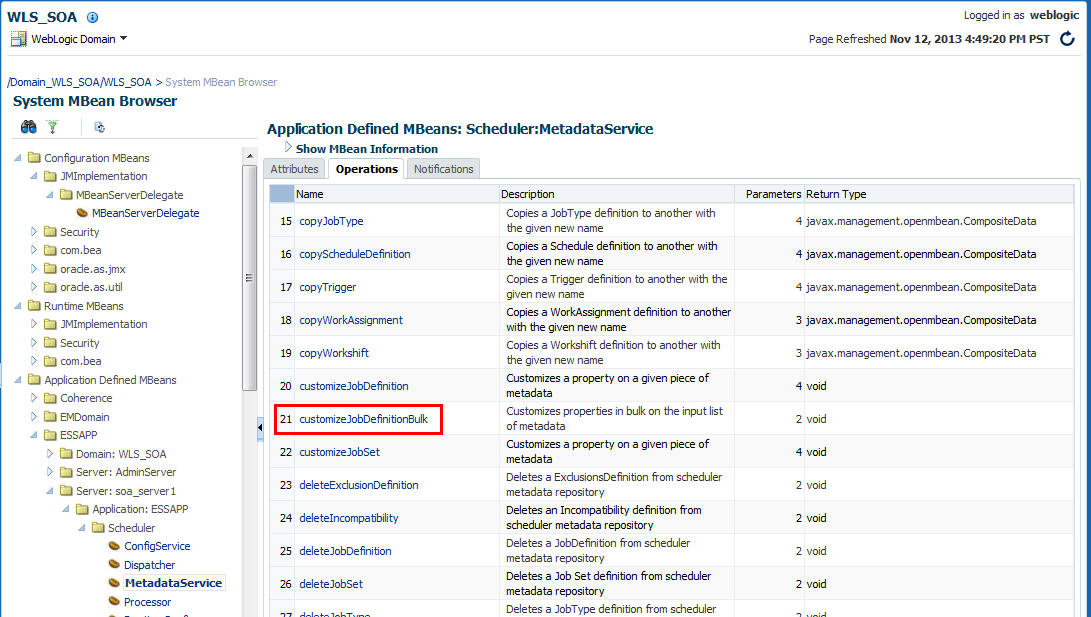Expand the oracle.as.util node
Image resolution: width=1091 pixels, height=617 pixels.
pos(33,287)
